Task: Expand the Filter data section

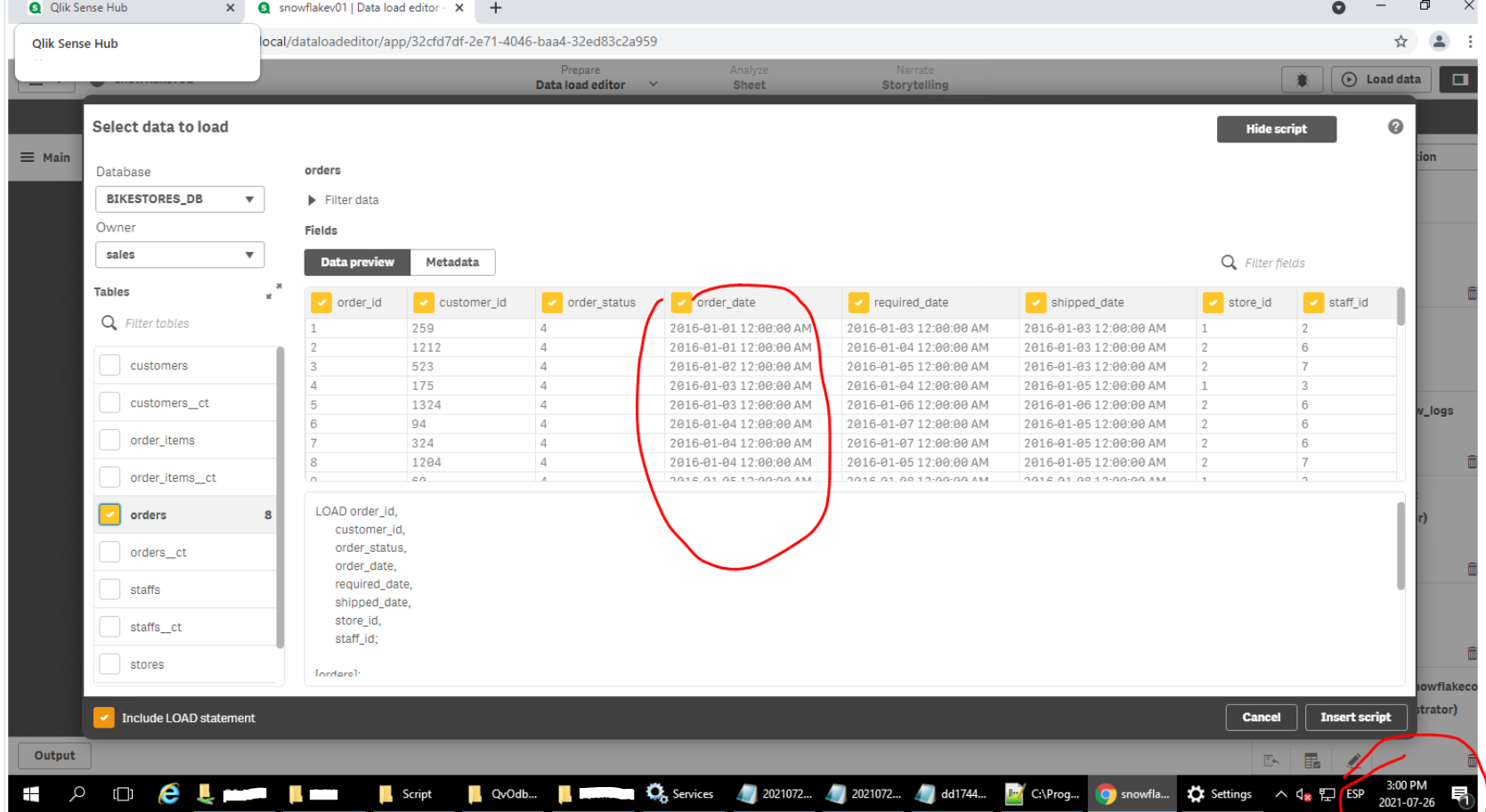Action: point(343,200)
